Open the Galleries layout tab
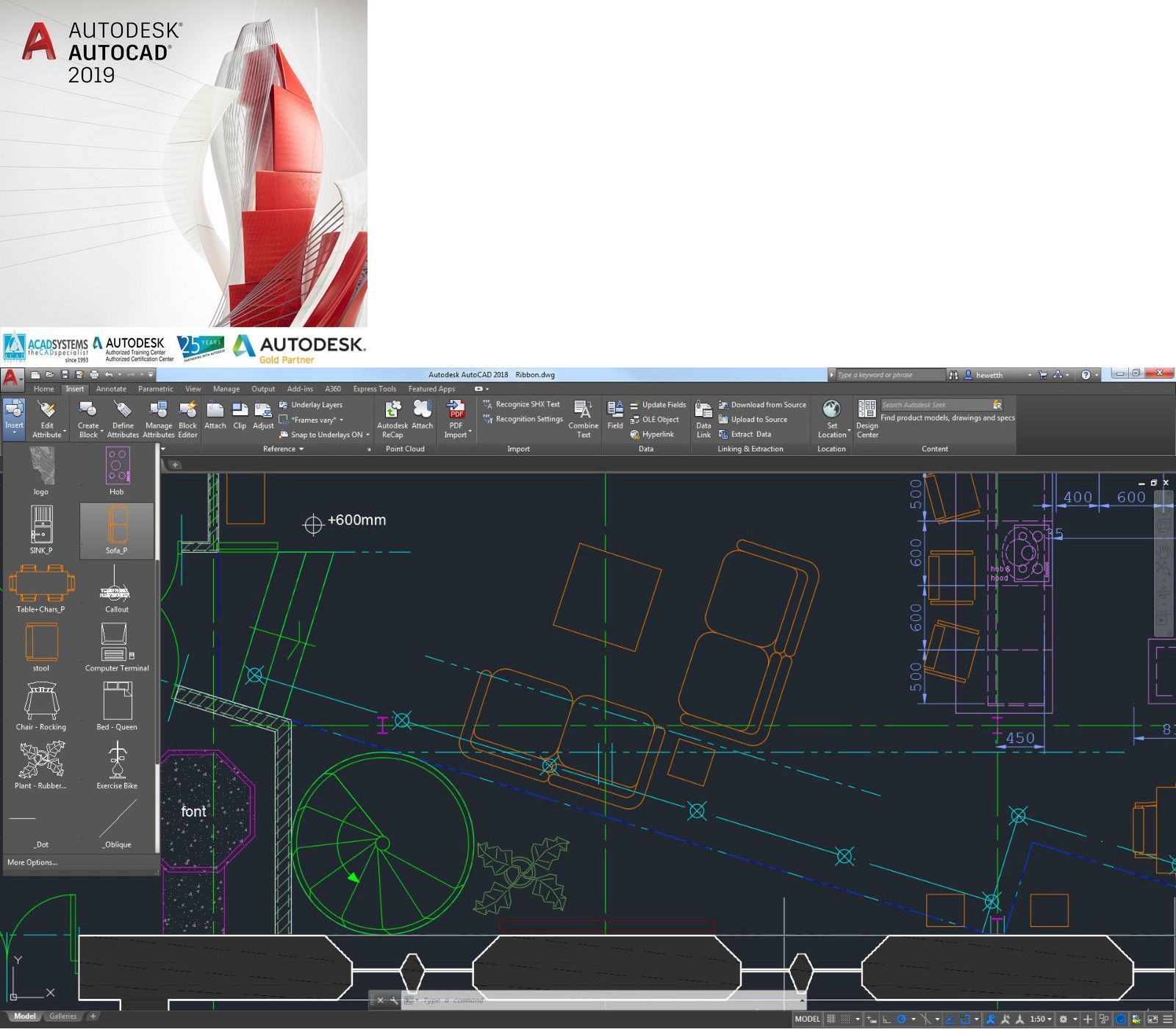 [63, 1017]
